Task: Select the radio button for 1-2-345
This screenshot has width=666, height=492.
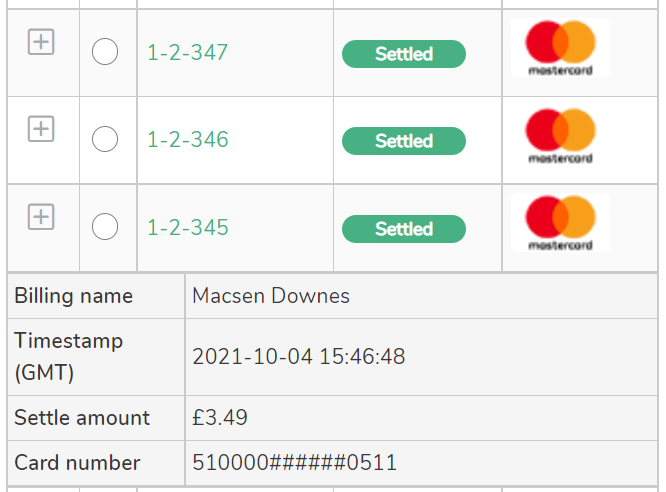Action: click(105, 226)
